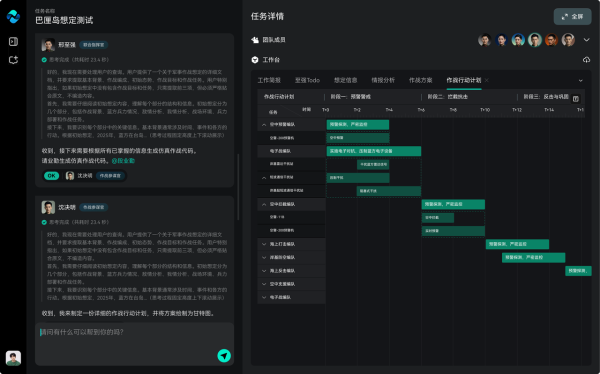Image resolution: width=600 pixels, height=374 pixels.
Task: Click the thinking-complete status in second message
Action: 75,222
